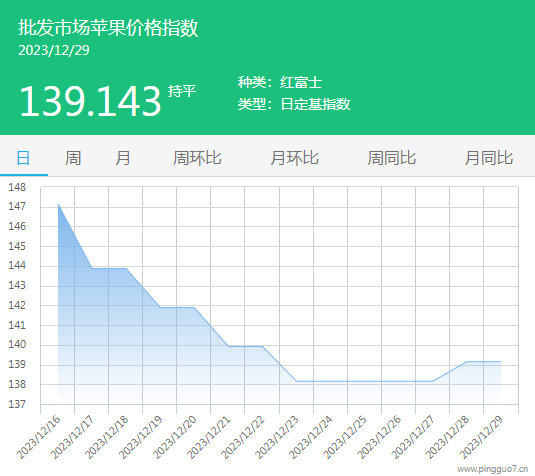
Task: Select the 周环比 tab
Action: tap(197, 158)
